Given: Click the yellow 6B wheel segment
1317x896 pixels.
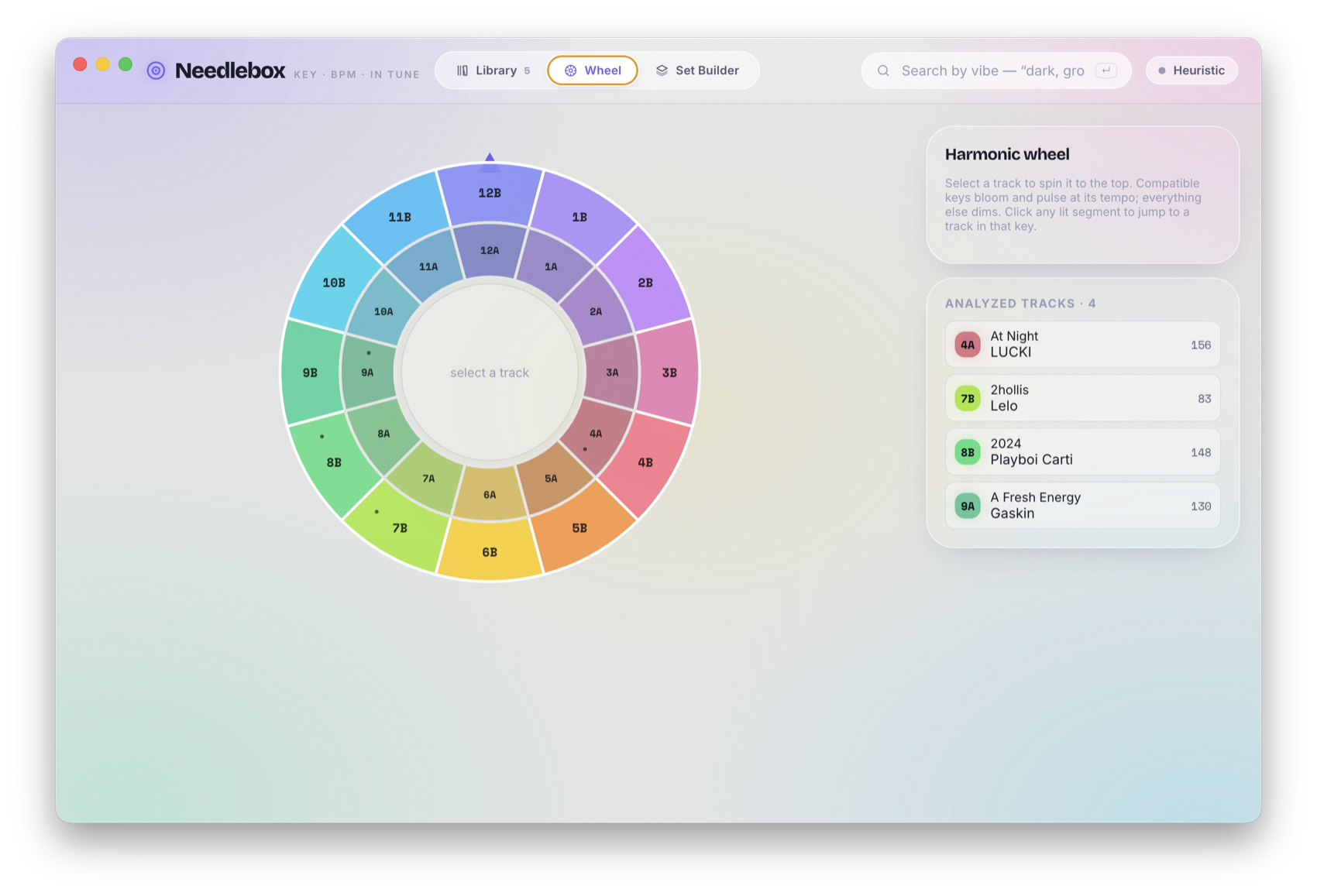Looking at the screenshot, I should 490,552.
